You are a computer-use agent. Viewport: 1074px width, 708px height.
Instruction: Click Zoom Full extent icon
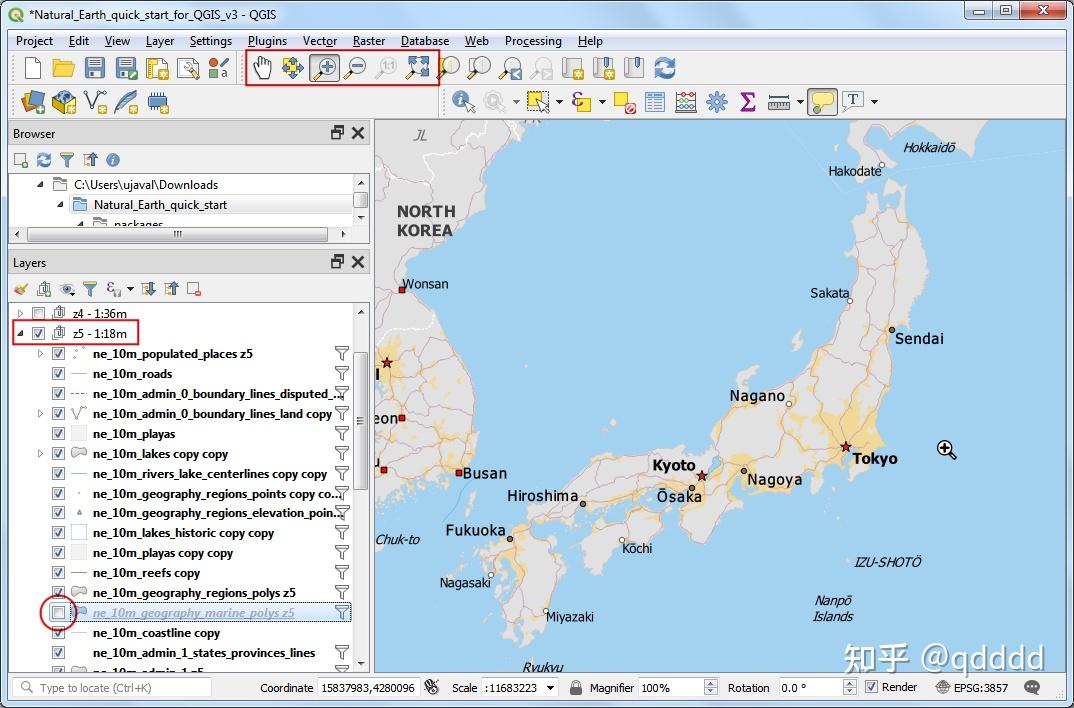click(419, 67)
